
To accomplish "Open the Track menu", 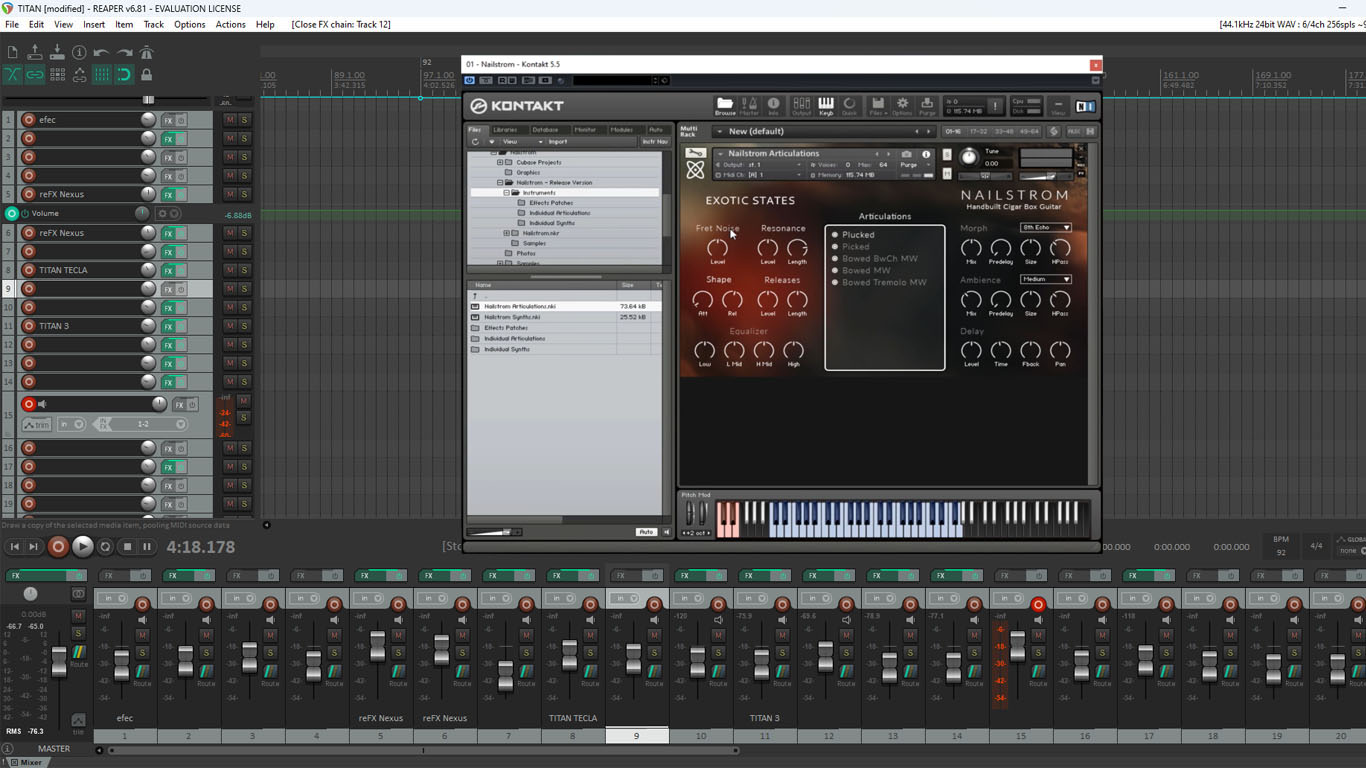I will point(153,24).
